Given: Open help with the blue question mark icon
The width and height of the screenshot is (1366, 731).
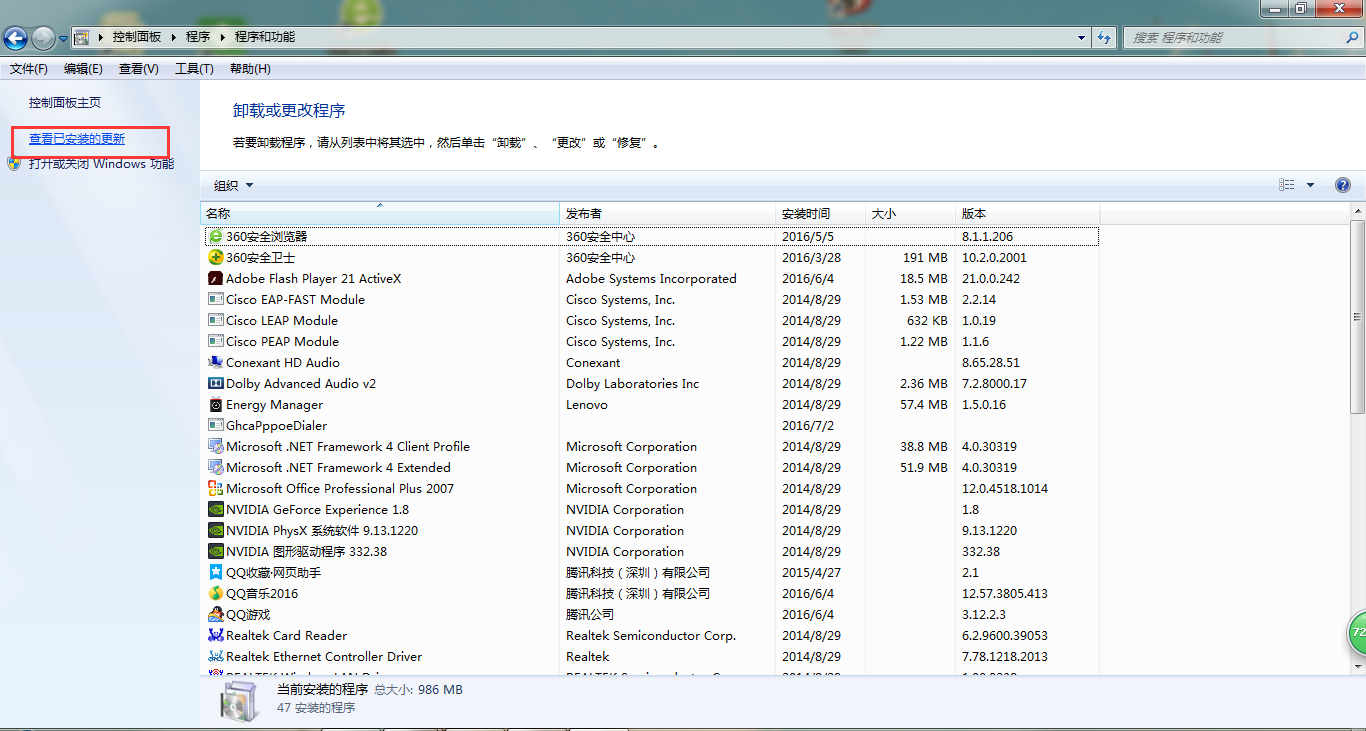Looking at the screenshot, I should point(1343,185).
